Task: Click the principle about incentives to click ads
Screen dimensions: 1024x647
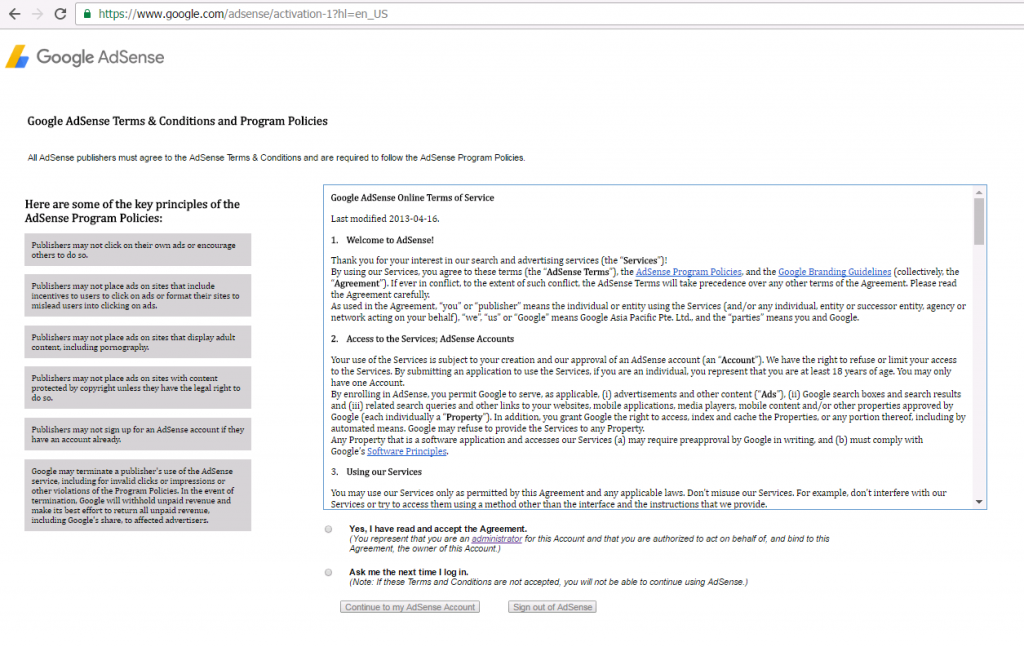Action: 138,296
